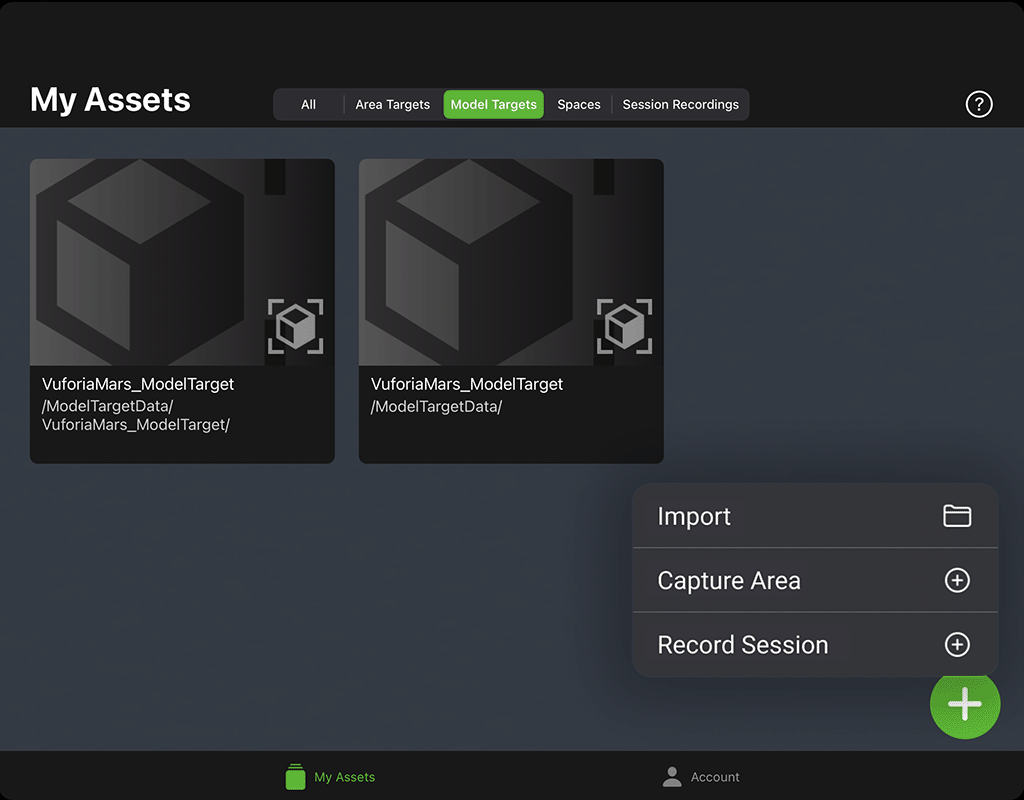Choose Capture Area from the popup menu

[x=815, y=580]
